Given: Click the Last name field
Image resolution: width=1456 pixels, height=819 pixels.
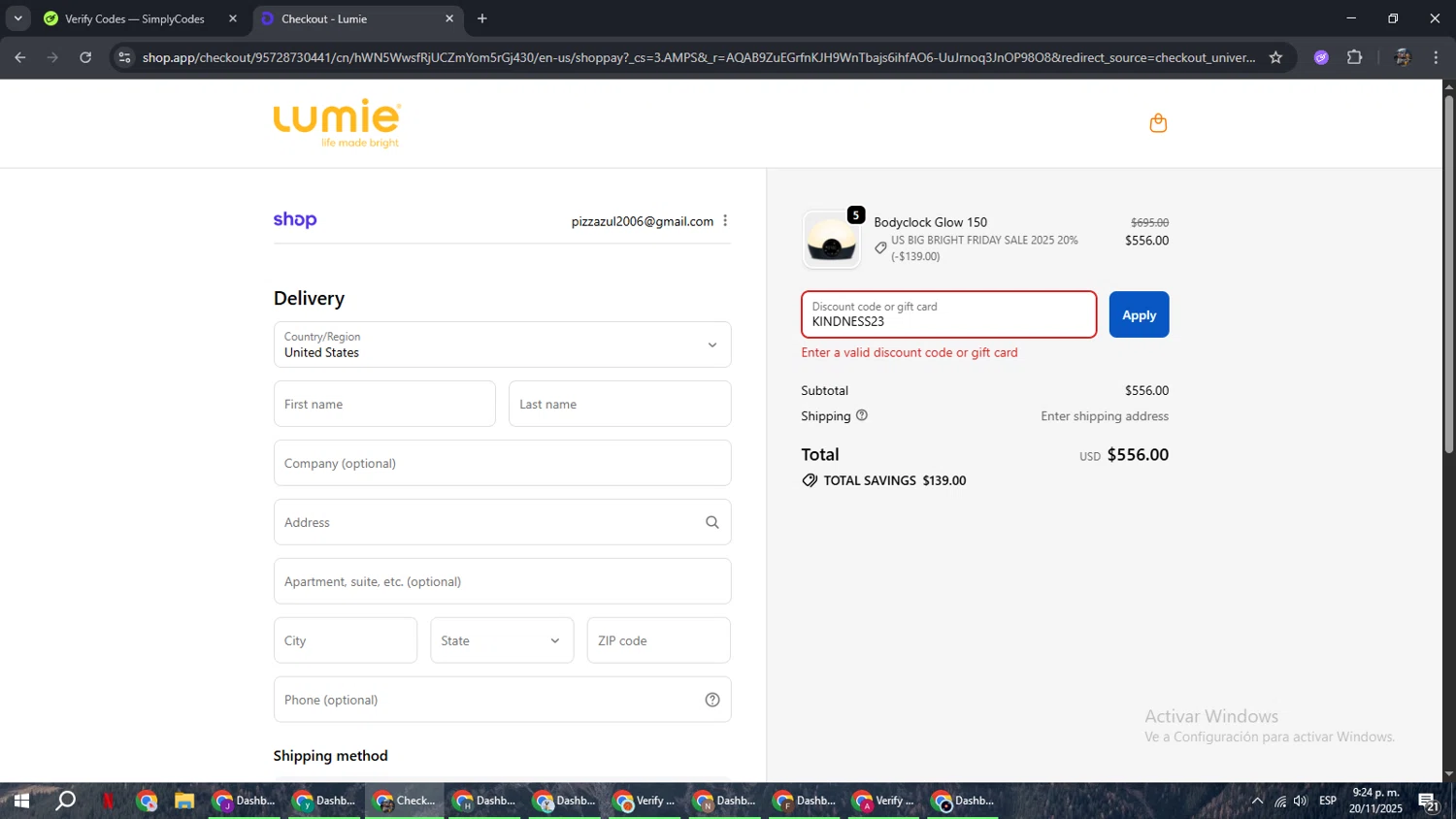Looking at the screenshot, I should [619, 404].
